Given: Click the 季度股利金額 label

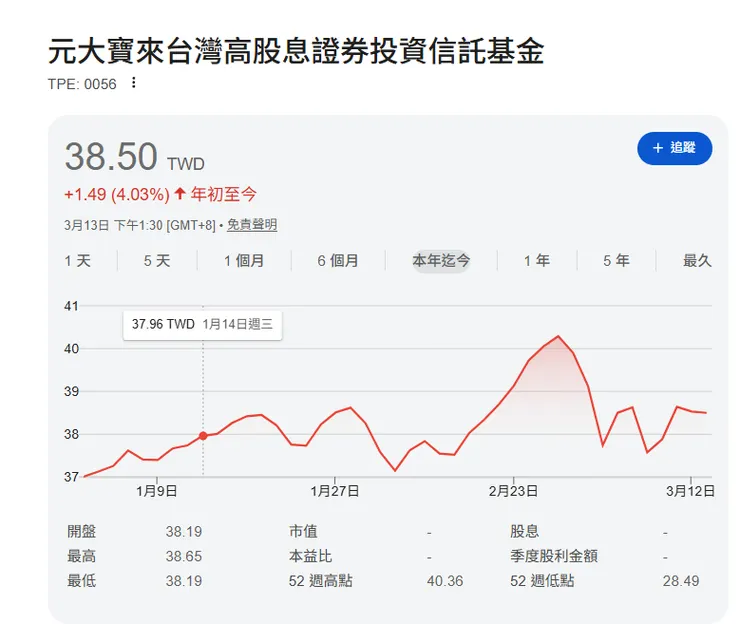Looking at the screenshot, I should pos(554,556).
